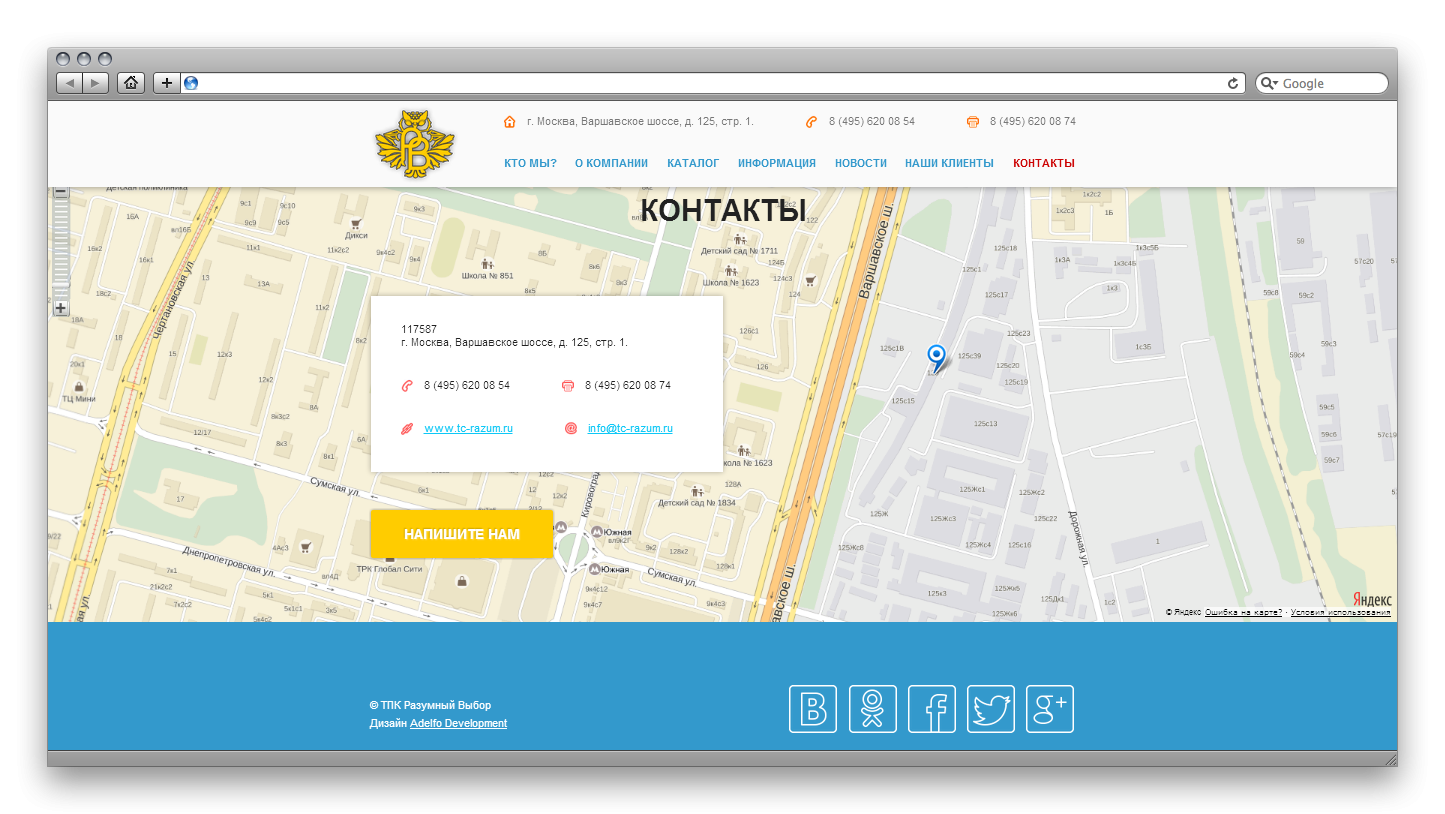Click the paperclip icon beside website link

coord(407,428)
